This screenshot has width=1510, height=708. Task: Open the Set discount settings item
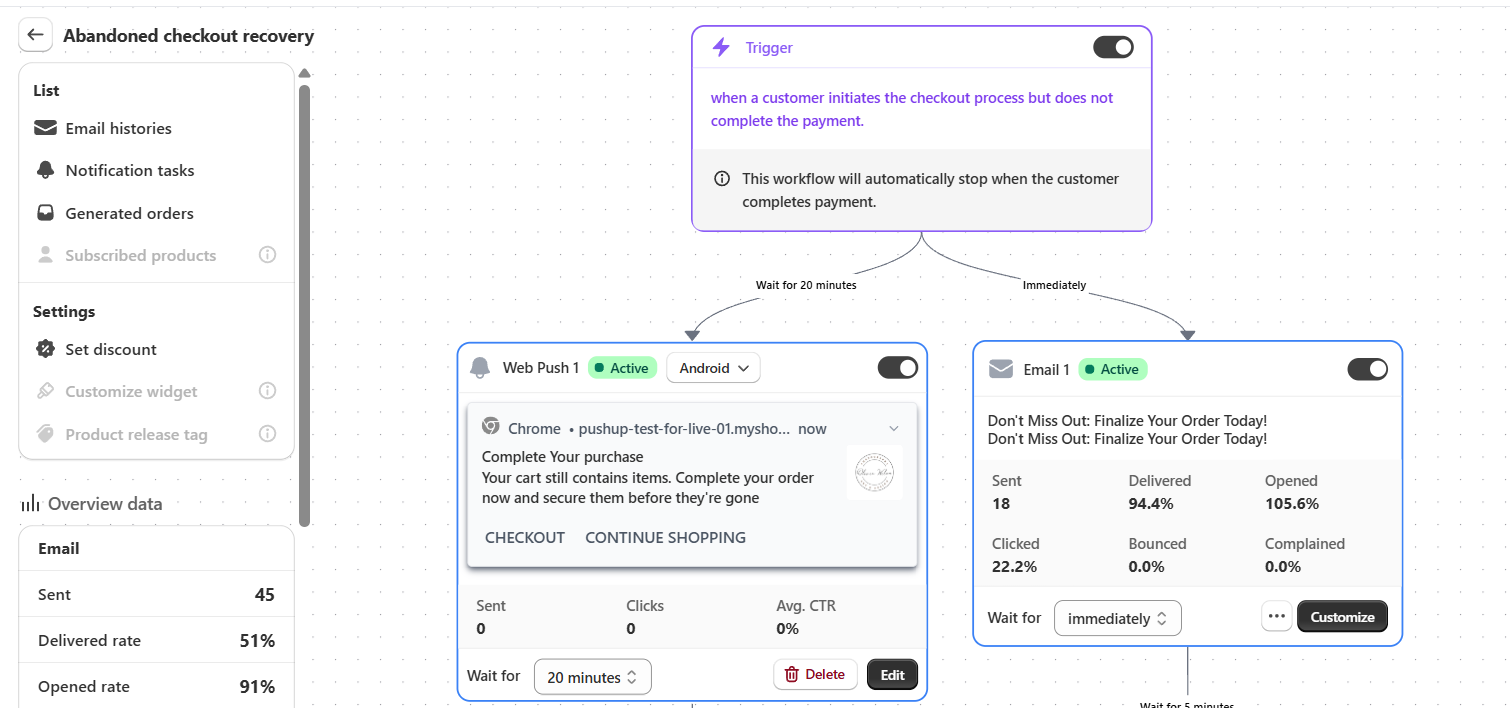click(x=111, y=349)
